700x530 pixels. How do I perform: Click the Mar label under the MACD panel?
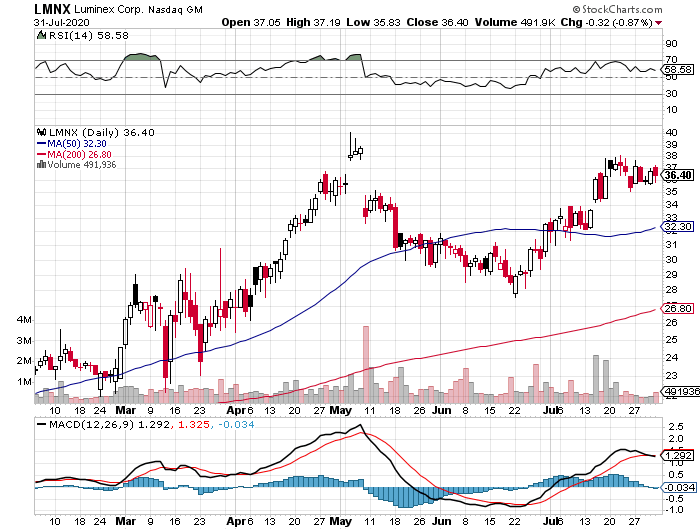point(125,521)
